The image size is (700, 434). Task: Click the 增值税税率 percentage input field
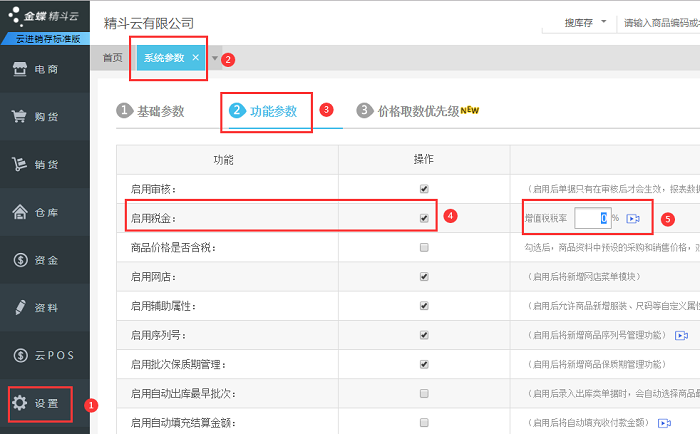coord(592,218)
